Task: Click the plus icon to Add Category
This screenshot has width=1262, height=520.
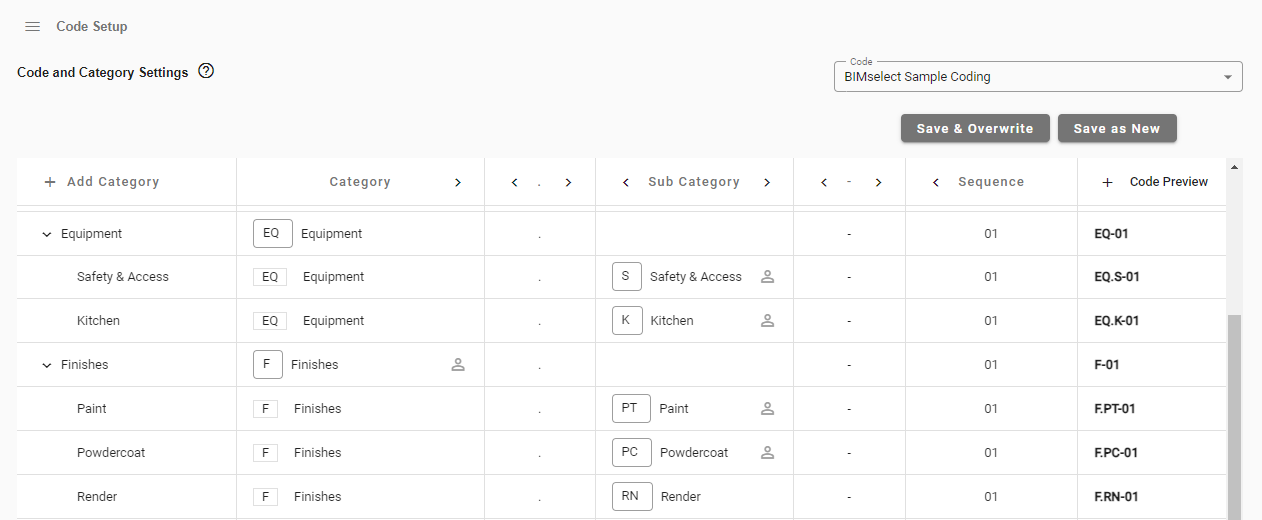Action: pyautogui.click(x=50, y=183)
